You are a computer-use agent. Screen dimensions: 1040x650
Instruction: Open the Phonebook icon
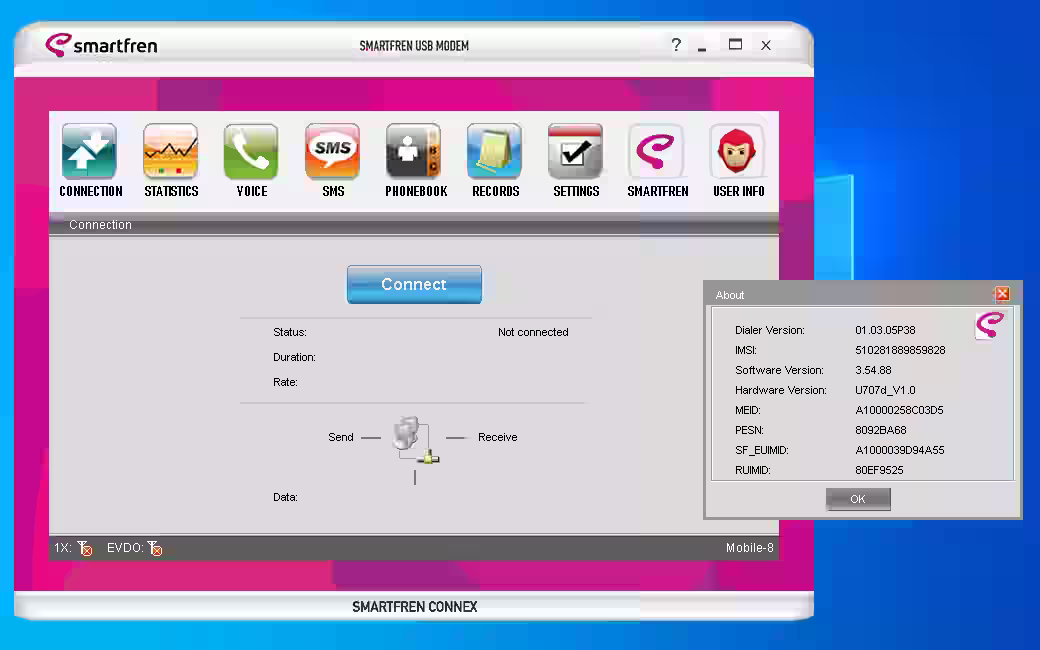point(415,152)
